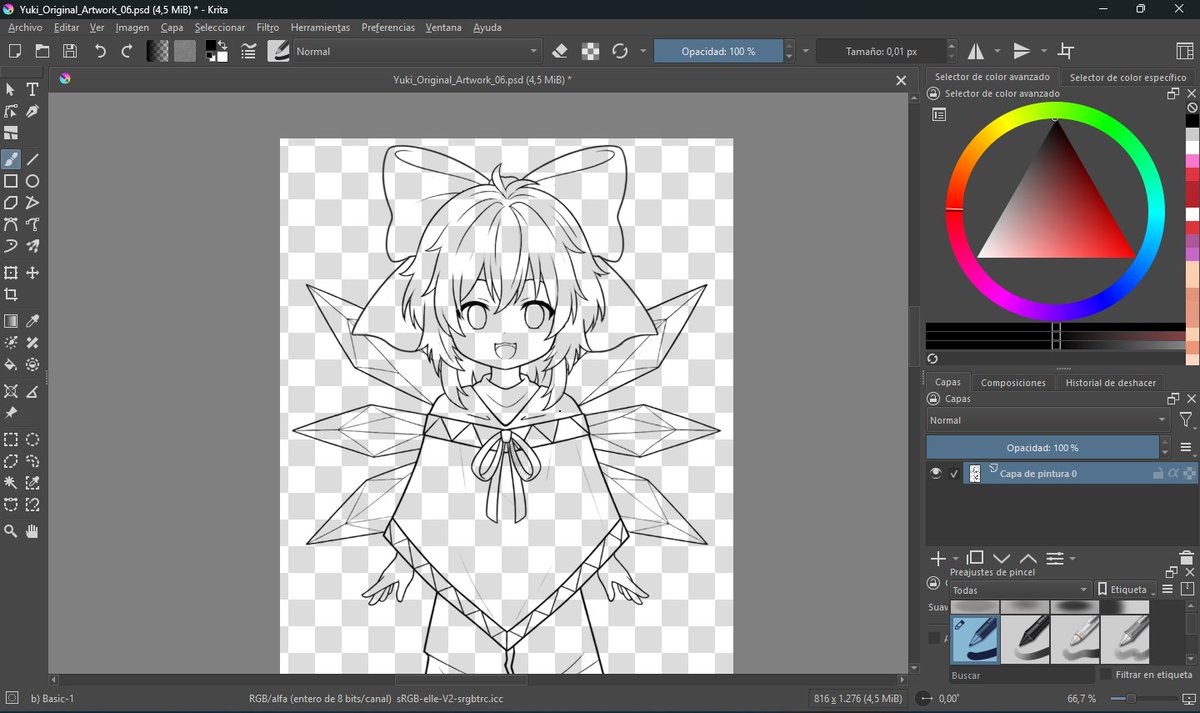
Task: Open the Todas brush tag dropdown
Action: coord(1020,590)
